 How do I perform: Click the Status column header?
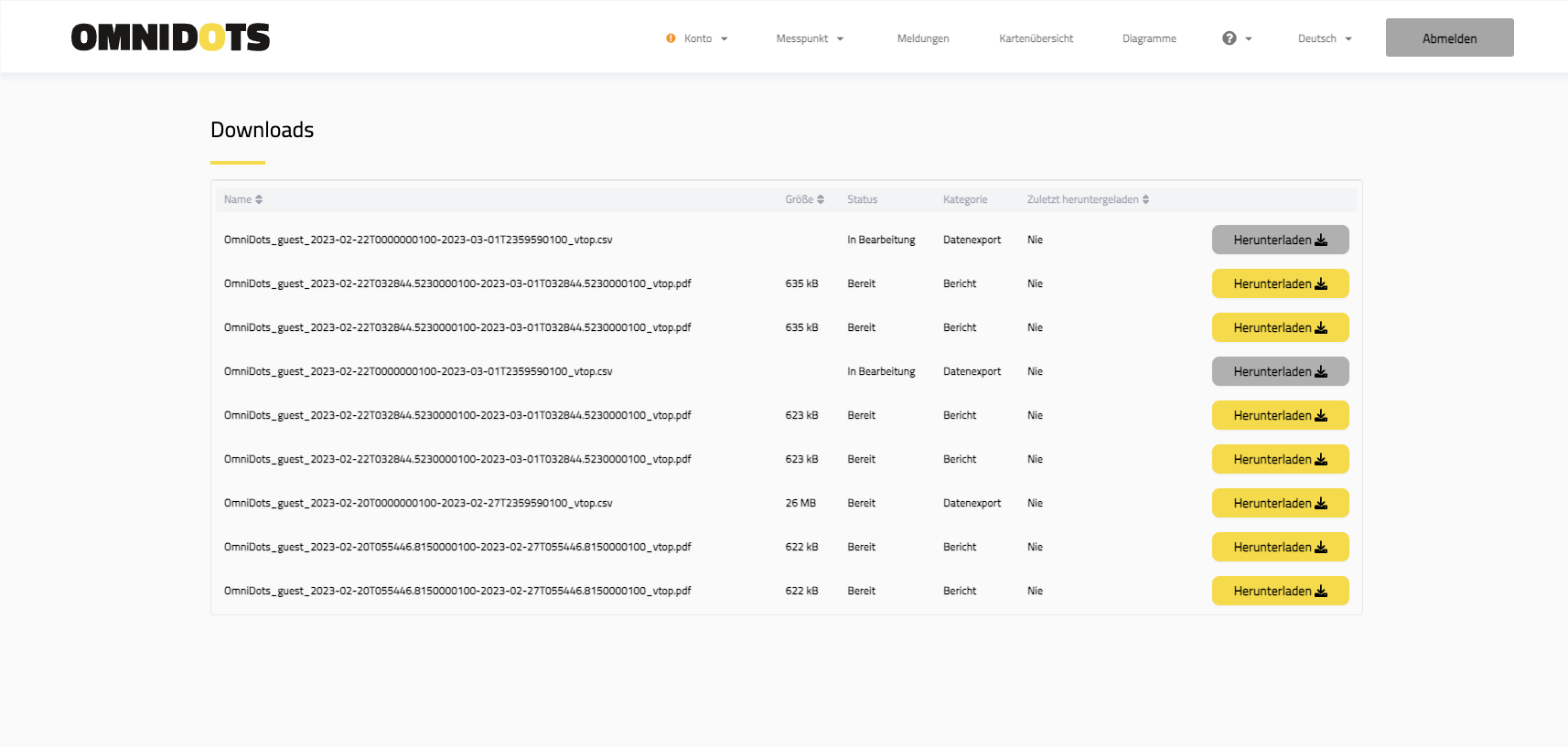click(x=862, y=199)
